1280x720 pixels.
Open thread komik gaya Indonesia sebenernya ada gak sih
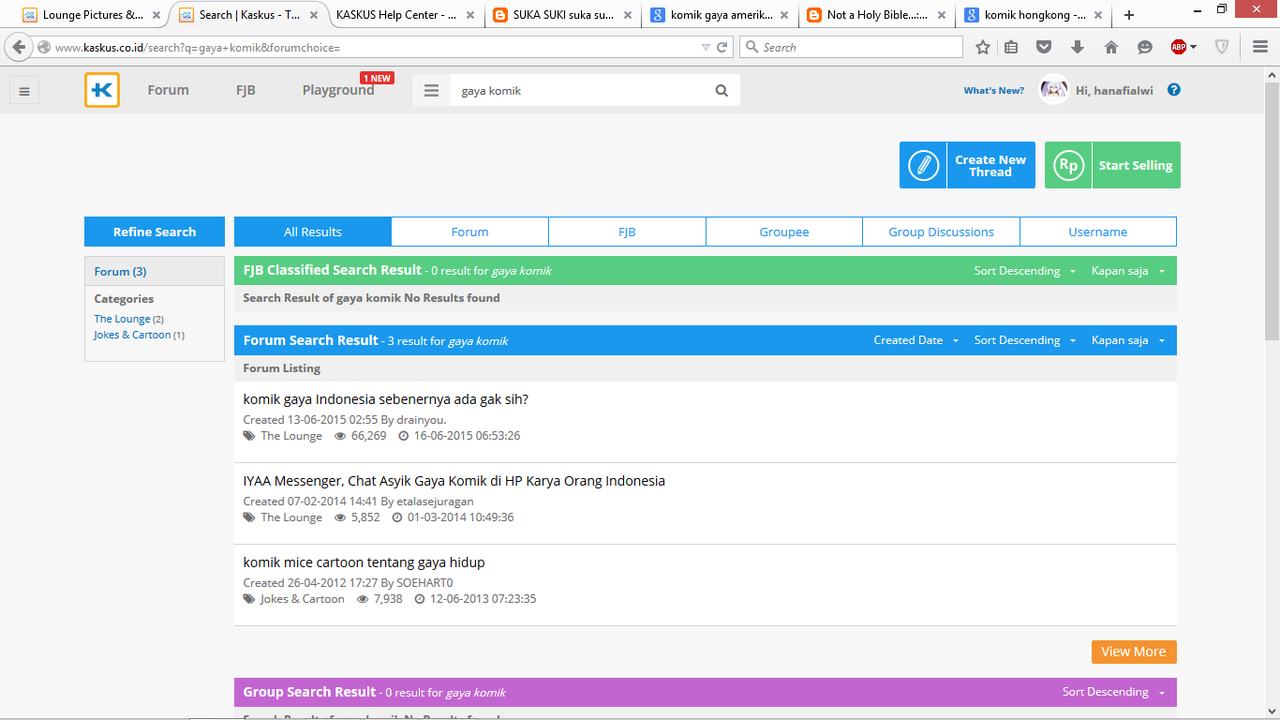386,399
